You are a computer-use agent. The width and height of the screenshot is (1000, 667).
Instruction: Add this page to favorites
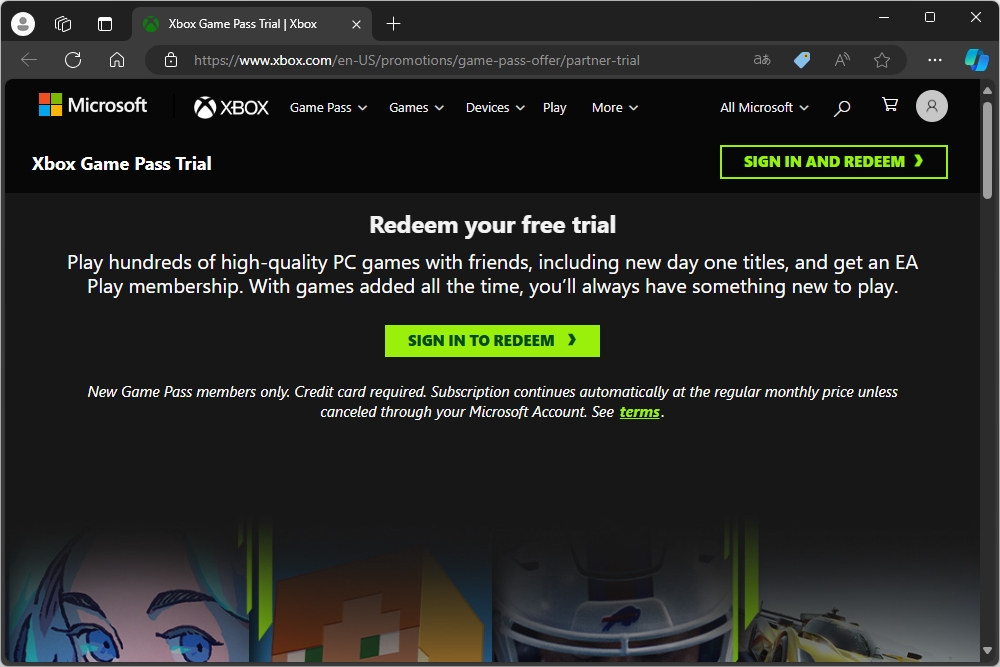click(882, 60)
